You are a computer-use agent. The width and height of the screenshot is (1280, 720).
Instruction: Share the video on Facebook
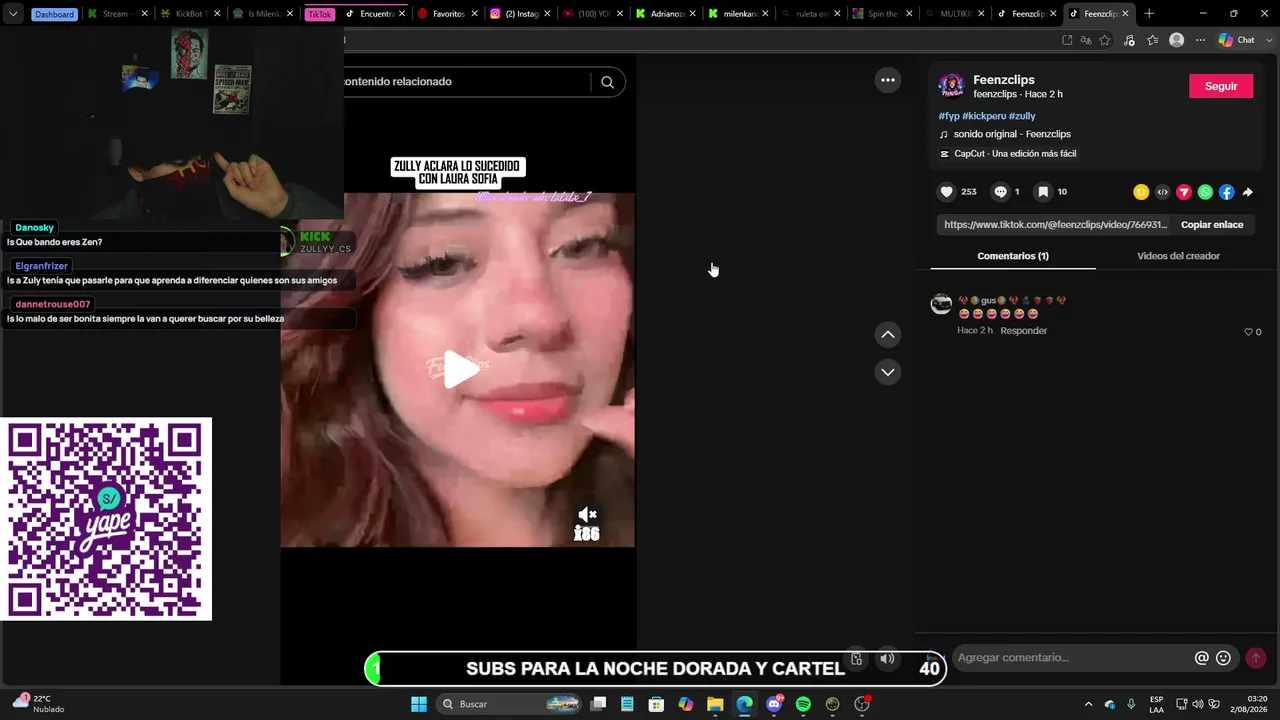pyautogui.click(x=1226, y=192)
